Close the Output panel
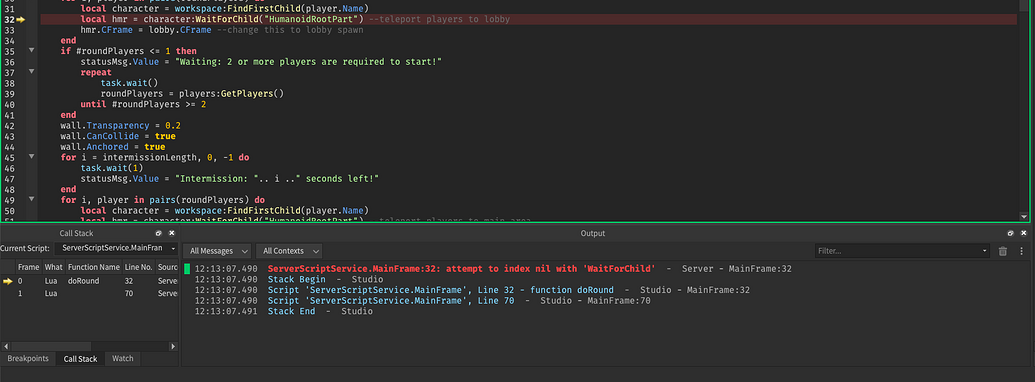Viewport: 1035px width, 382px height. click(x=1023, y=234)
